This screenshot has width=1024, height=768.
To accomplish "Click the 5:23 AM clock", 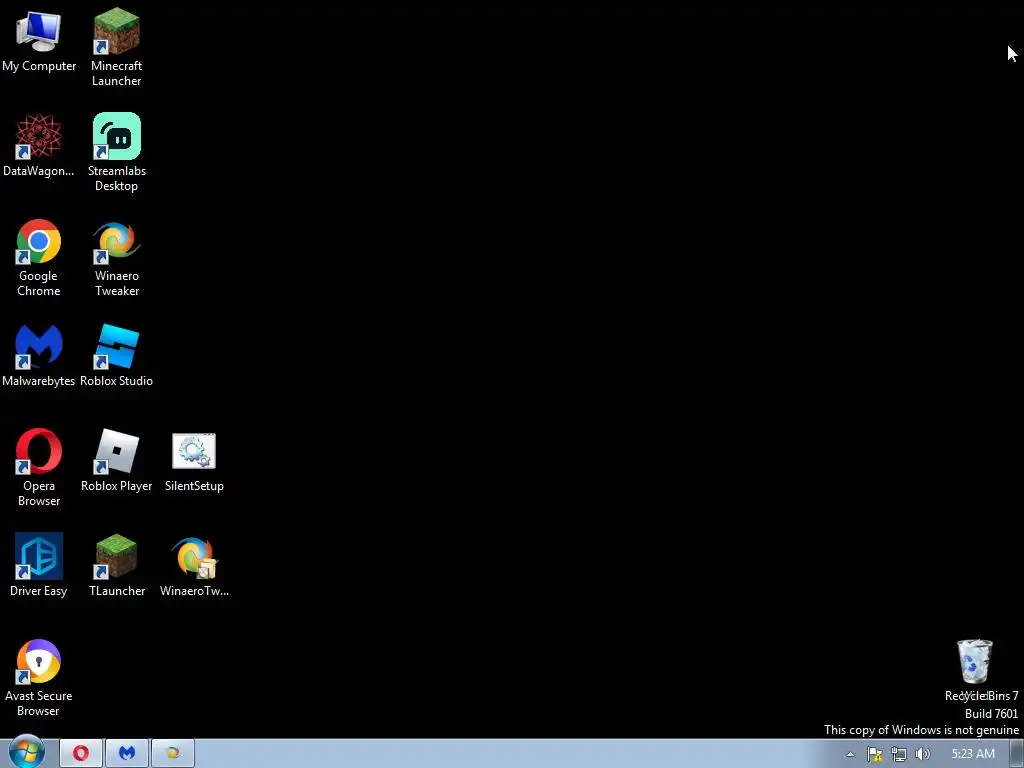I will pyautogui.click(x=973, y=754).
